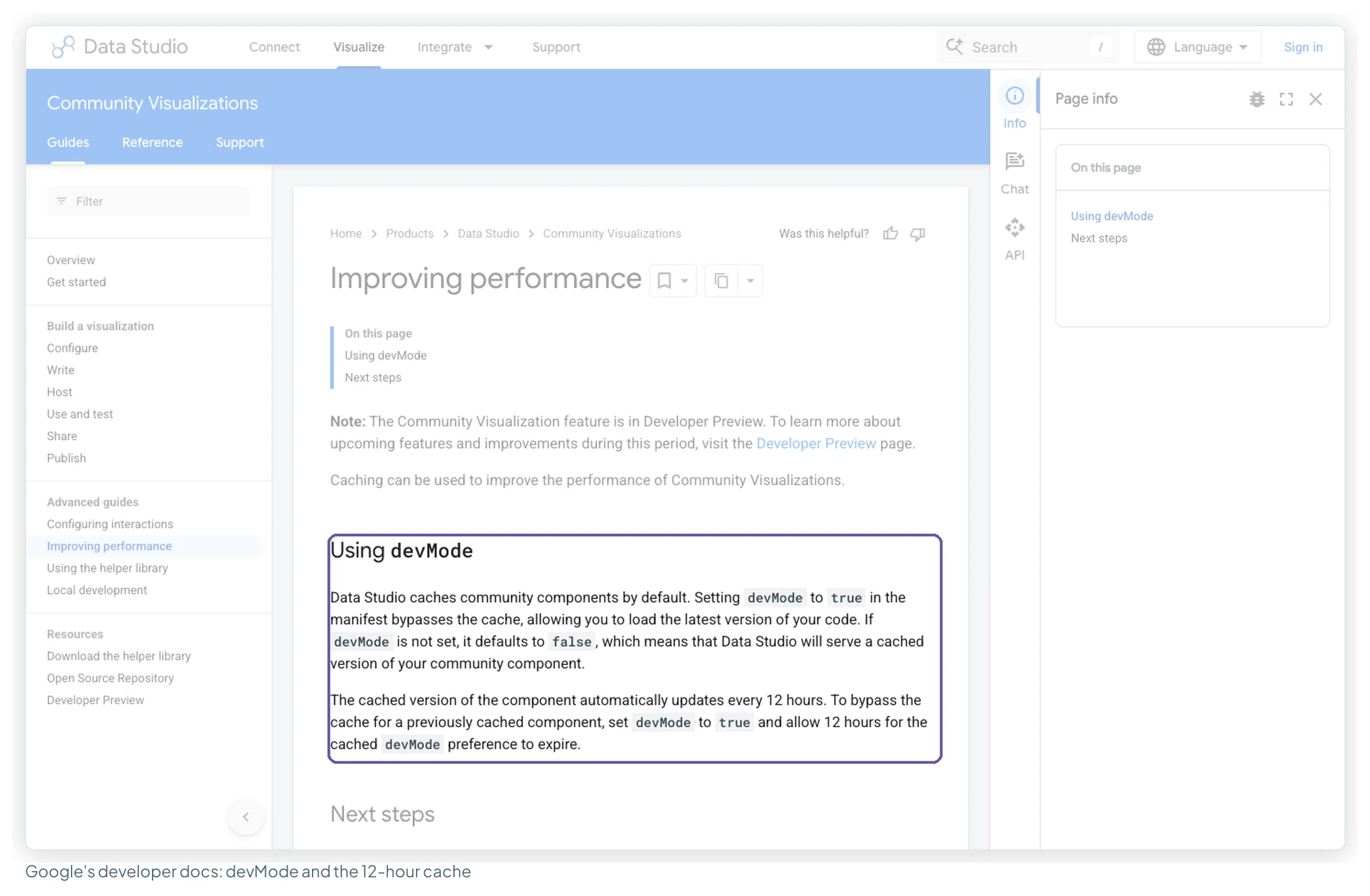Click the Community Visualizations breadcrumb

[612, 233]
